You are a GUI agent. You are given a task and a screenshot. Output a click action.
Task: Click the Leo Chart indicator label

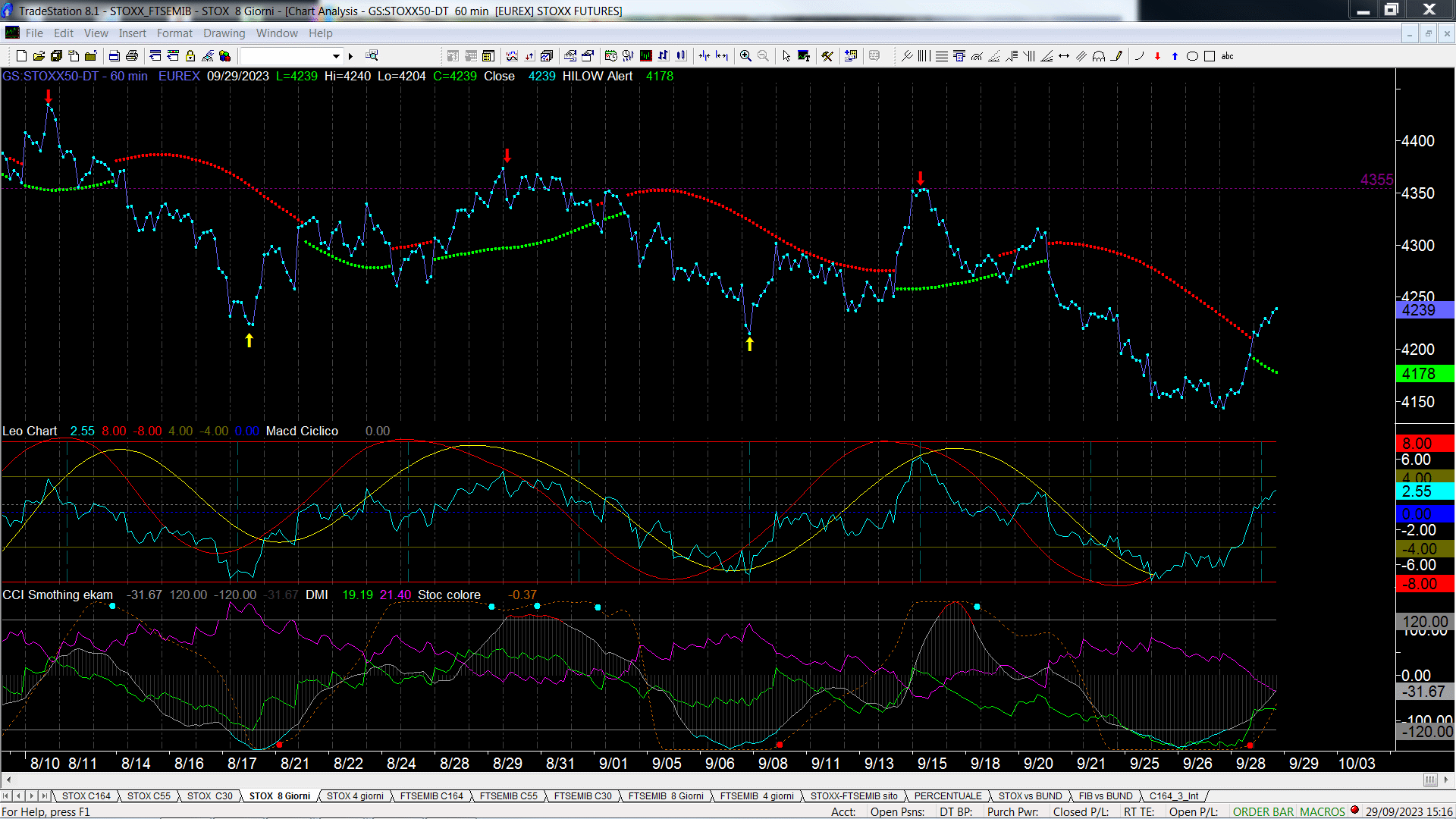(x=30, y=431)
